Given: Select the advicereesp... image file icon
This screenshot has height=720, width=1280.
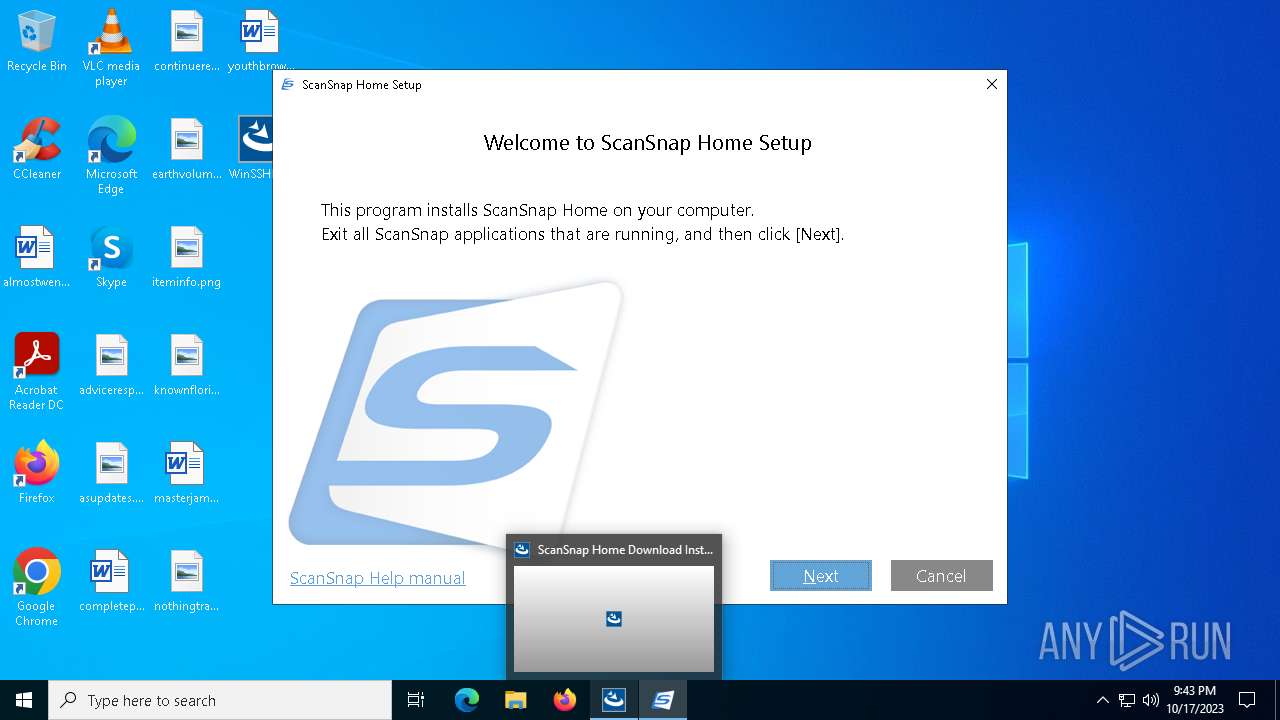Looking at the screenshot, I should (111, 366).
